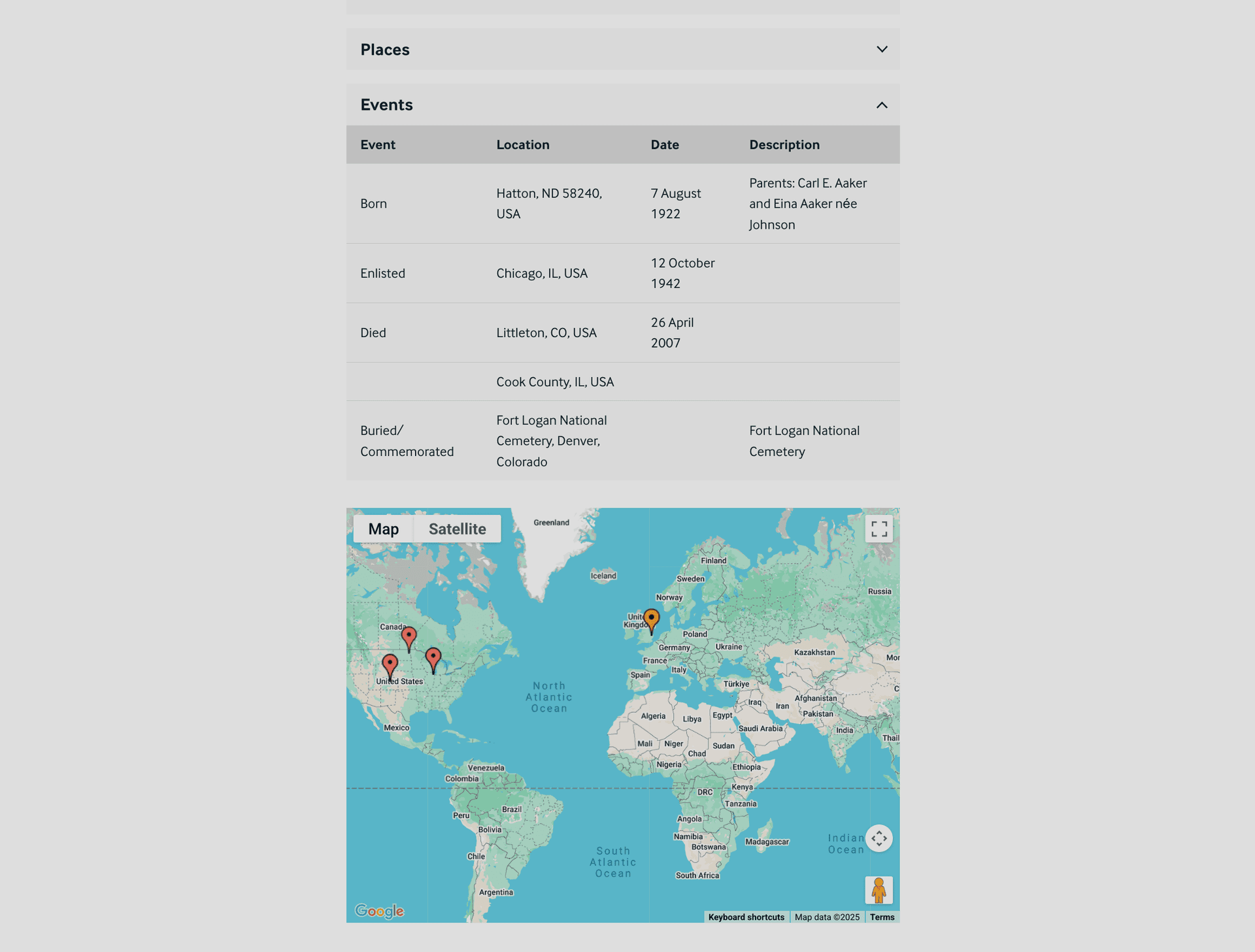This screenshot has height=952, width=1255.
Task: Click Fort Logan National Cemetery location cell
Action: pyautogui.click(x=551, y=440)
